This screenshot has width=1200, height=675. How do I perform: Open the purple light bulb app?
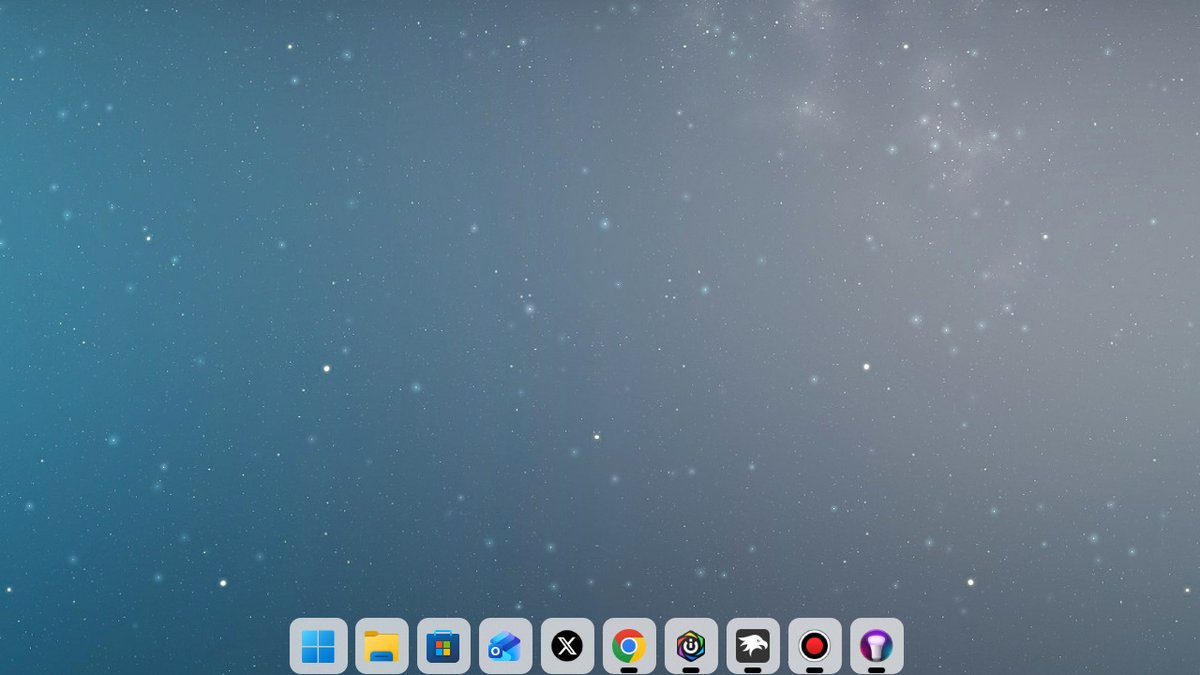(877, 646)
